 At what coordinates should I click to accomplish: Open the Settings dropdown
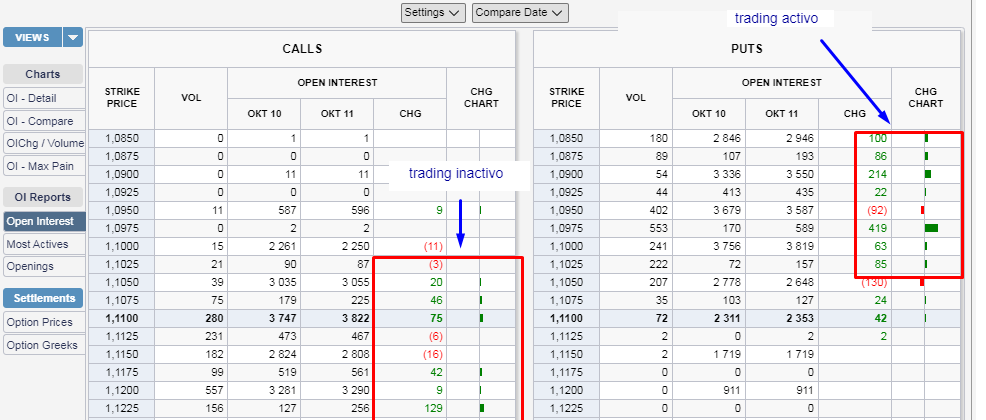(x=433, y=13)
